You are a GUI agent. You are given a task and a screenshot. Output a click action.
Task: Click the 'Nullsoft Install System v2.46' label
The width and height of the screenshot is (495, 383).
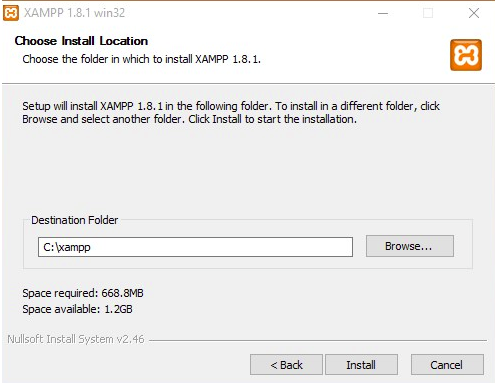(x=76, y=339)
